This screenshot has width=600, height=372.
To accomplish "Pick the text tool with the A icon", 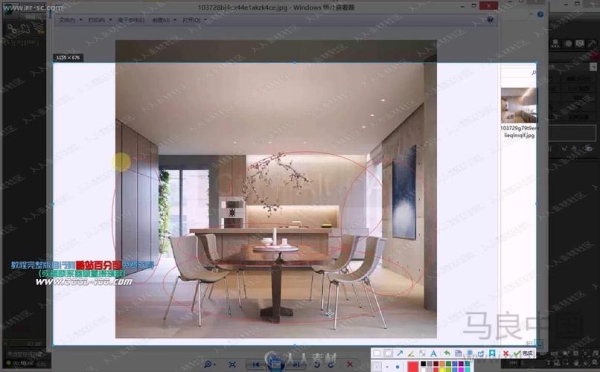I will click(x=434, y=354).
